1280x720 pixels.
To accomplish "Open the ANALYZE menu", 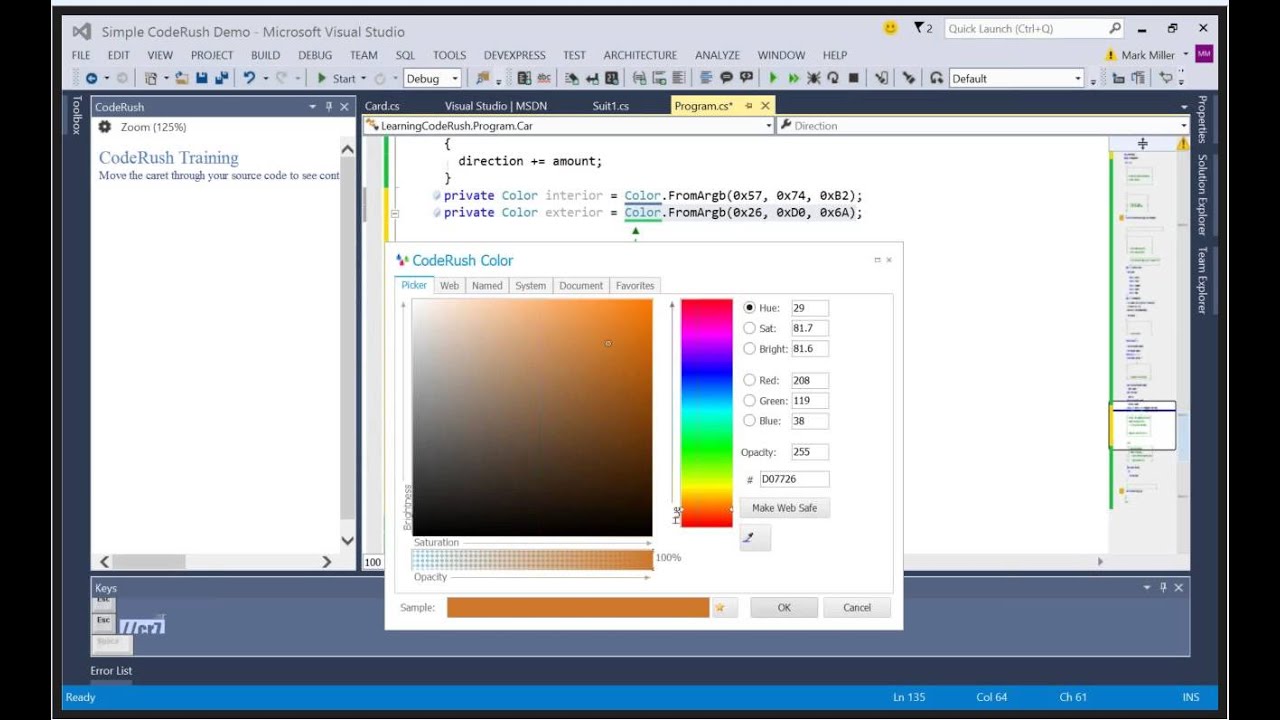I will pos(717,55).
